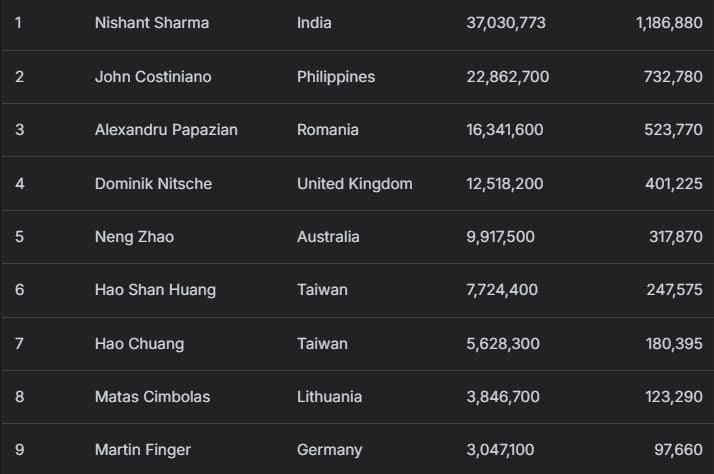Image resolution: width=714 pixels, height=474 pixels.
Task: Click the Romania country entry
Action: [x=327, y=130]
